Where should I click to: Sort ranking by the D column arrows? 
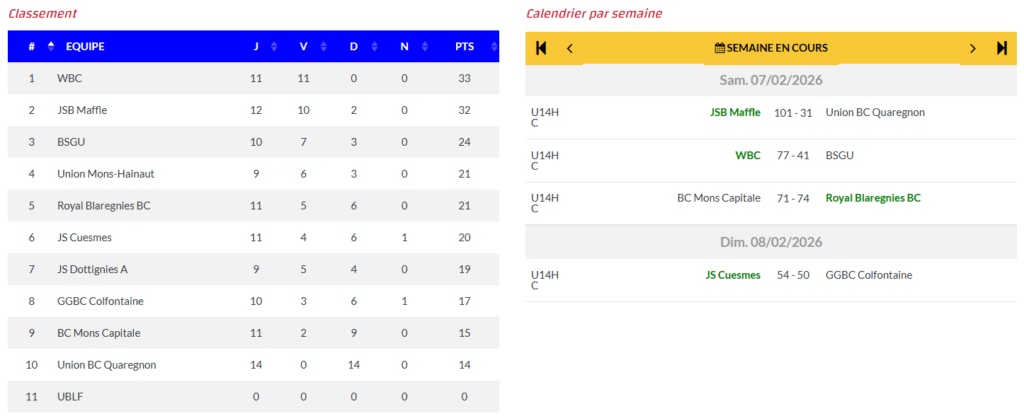click(x=371, y=46)
